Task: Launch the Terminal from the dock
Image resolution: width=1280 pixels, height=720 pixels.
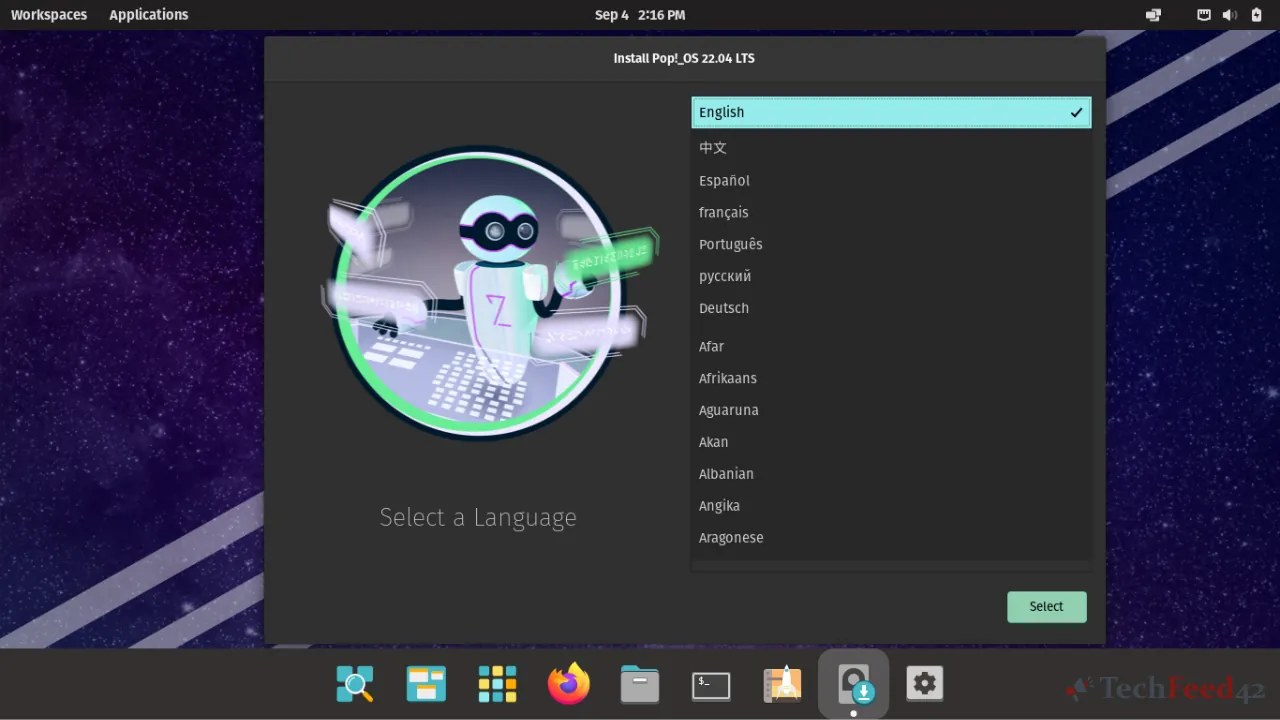Action: pyautogui.click(x=711, y=685)
